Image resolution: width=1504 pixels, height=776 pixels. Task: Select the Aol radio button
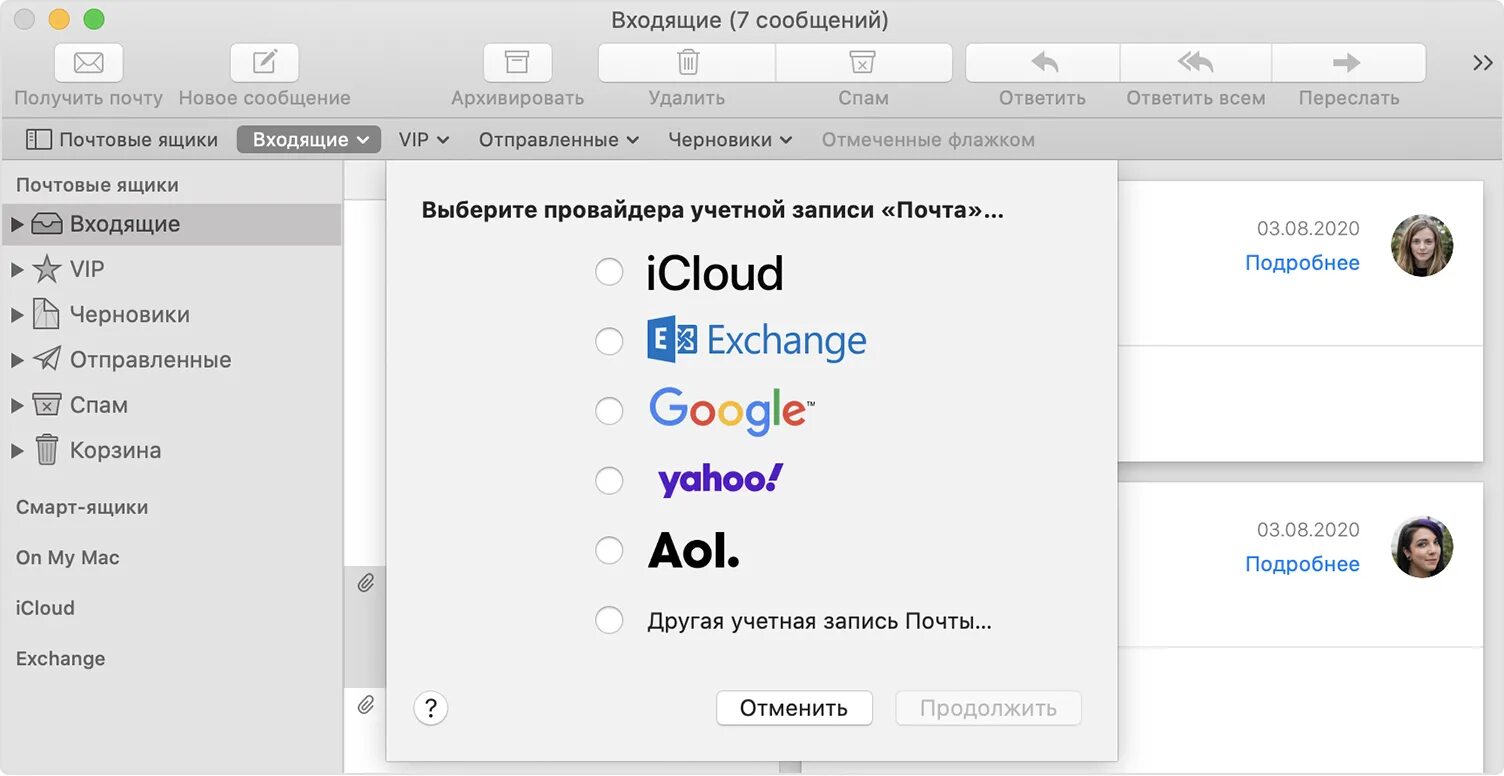(609, 550)
